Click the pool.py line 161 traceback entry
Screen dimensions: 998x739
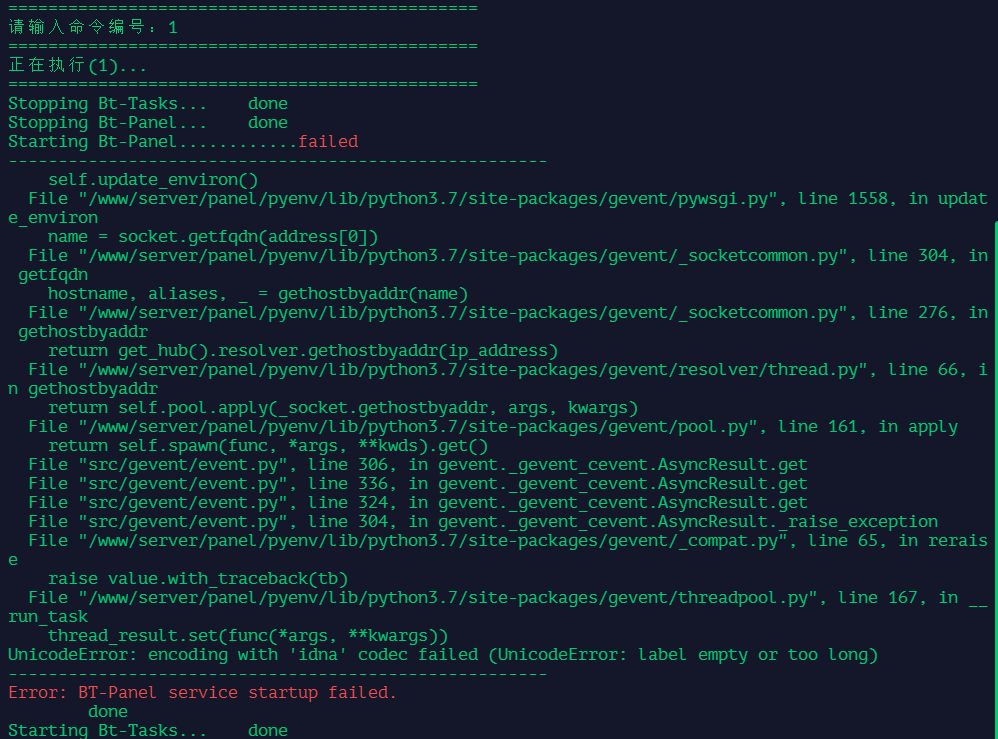(493, 426)
